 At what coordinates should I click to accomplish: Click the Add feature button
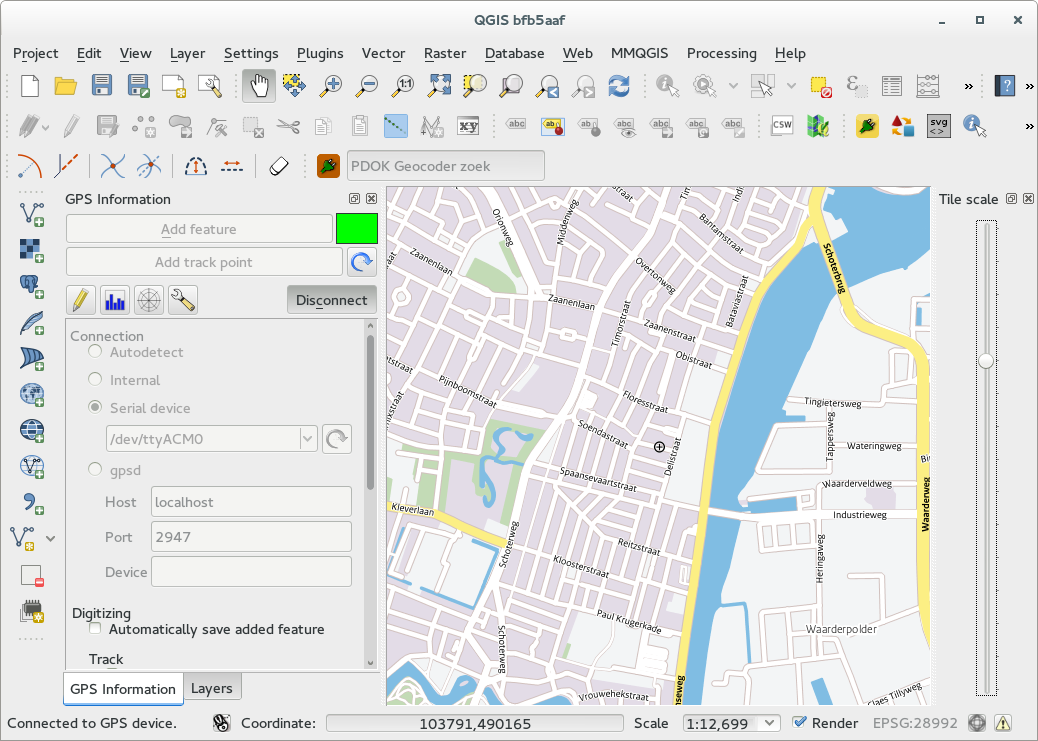coord(199,229)
